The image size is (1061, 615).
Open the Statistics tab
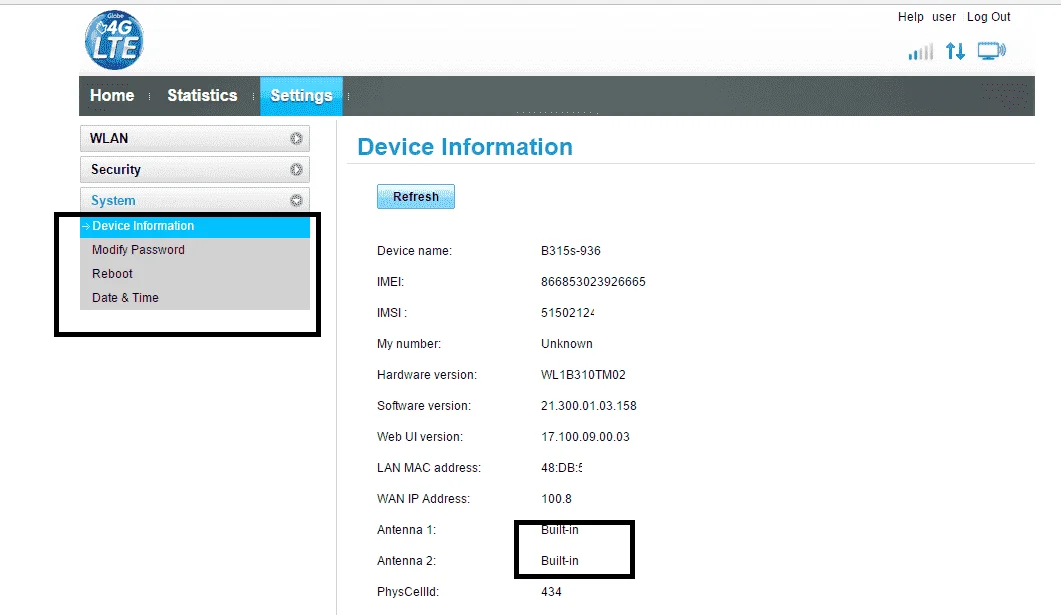[202, 95]
